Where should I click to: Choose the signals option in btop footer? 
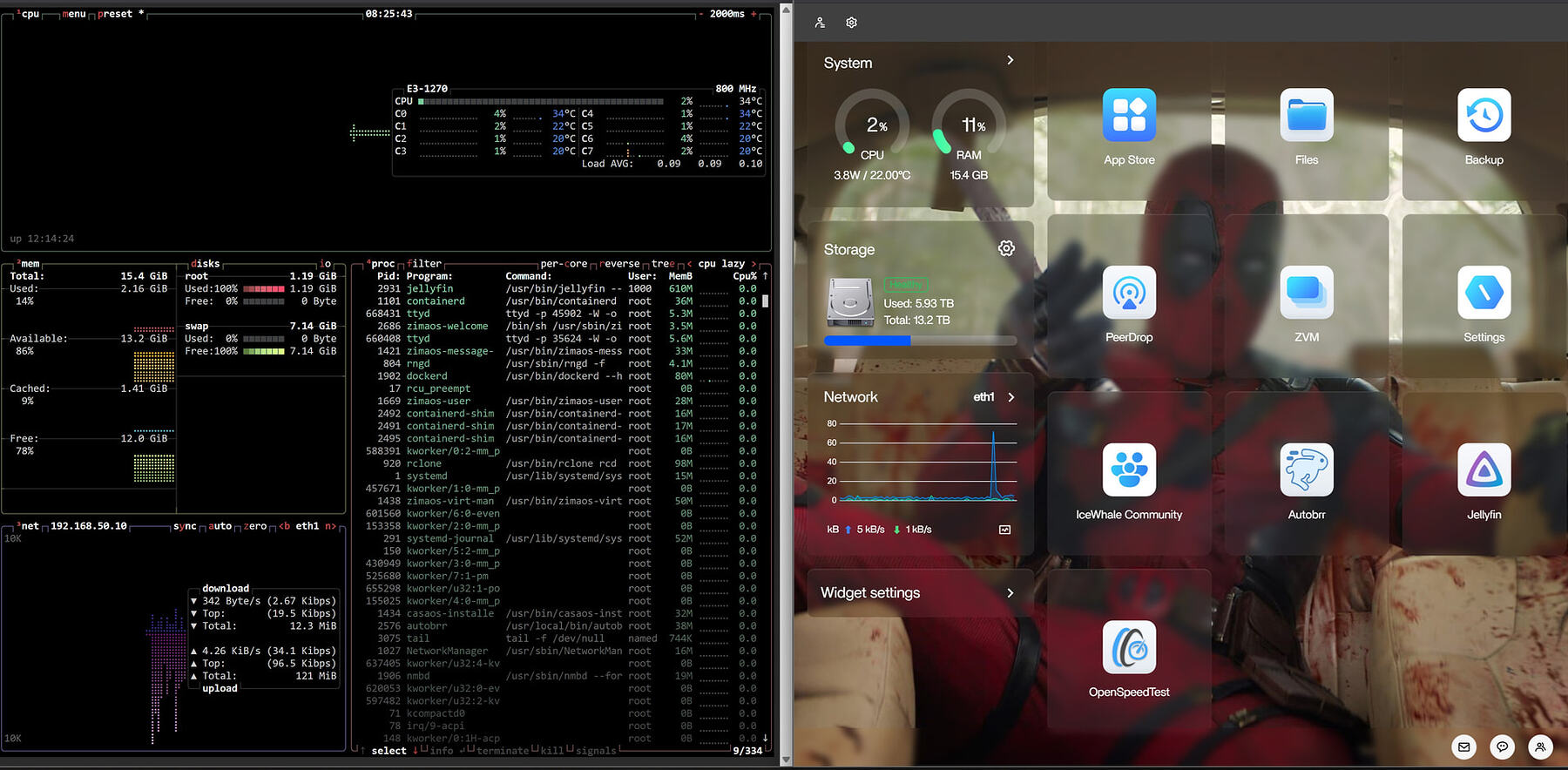596,751
